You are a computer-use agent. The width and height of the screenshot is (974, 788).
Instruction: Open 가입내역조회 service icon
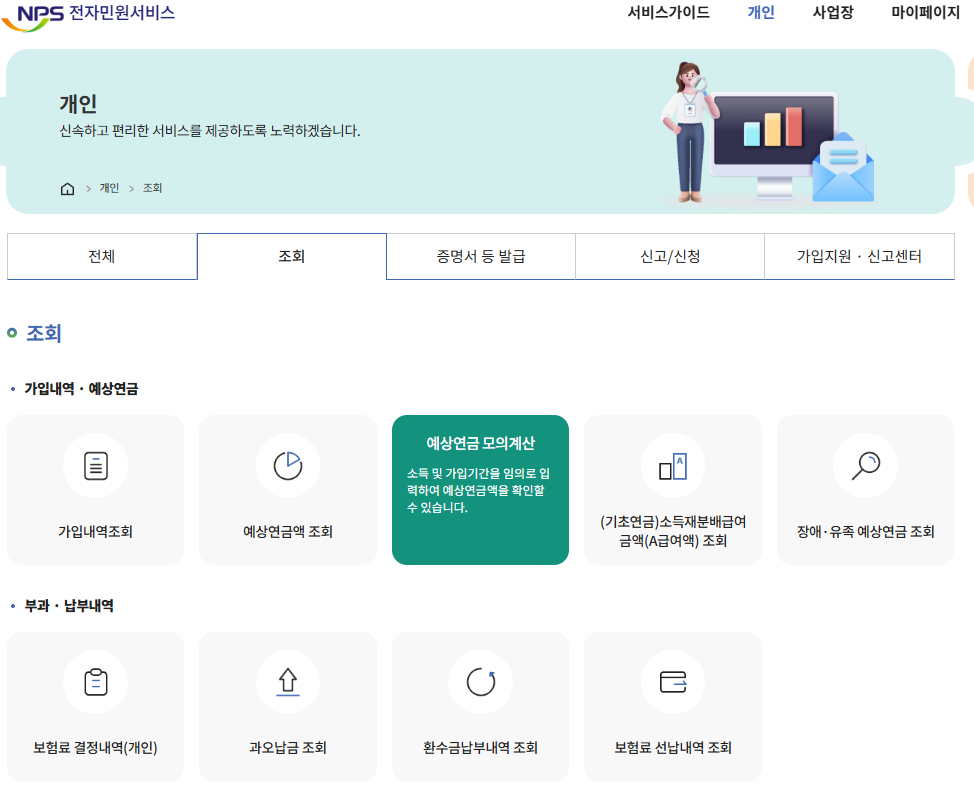[x=95, y=464]
